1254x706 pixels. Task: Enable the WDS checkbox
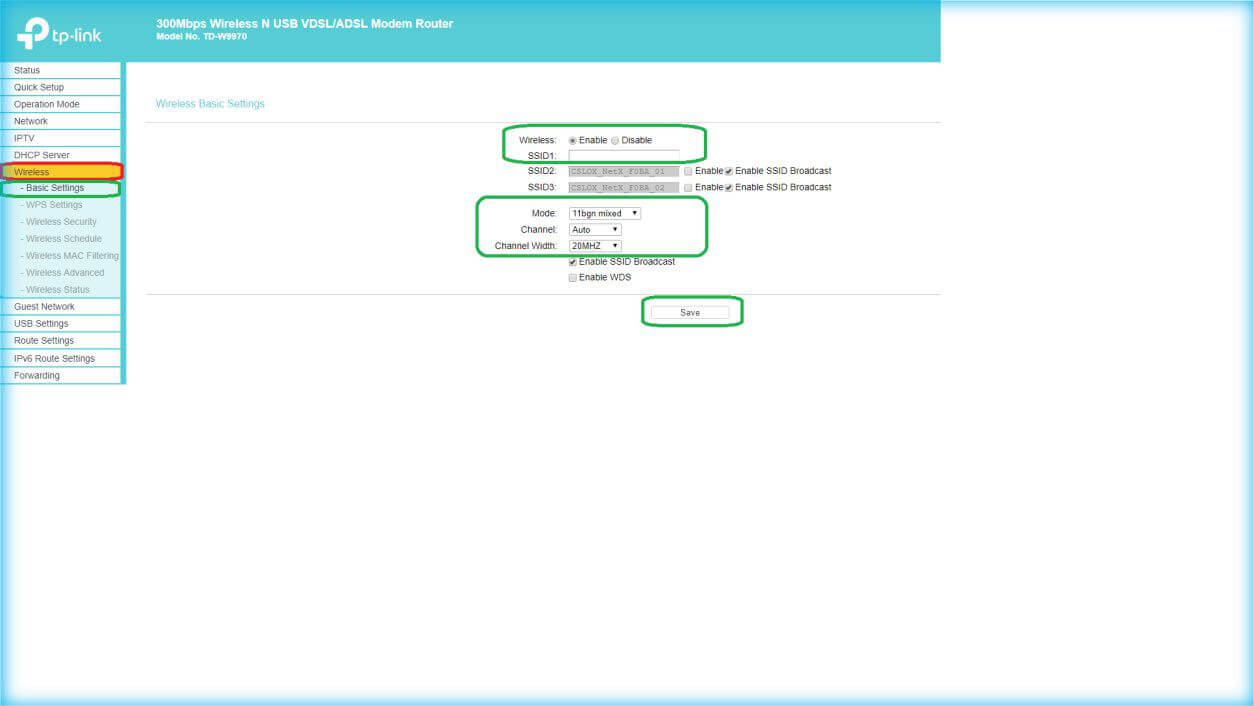[x=573, y=278]
